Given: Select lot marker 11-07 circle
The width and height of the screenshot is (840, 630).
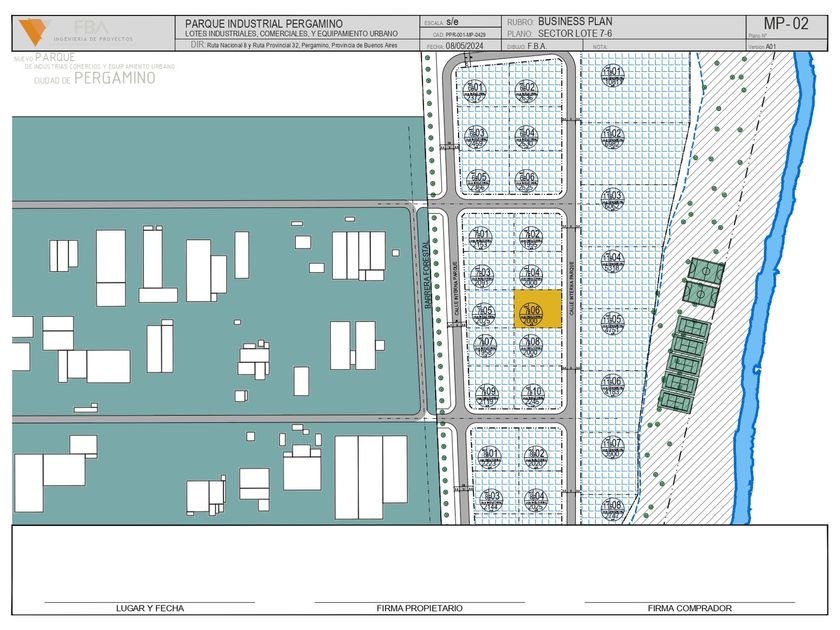Looking at the screenshot, I should 612,447.
